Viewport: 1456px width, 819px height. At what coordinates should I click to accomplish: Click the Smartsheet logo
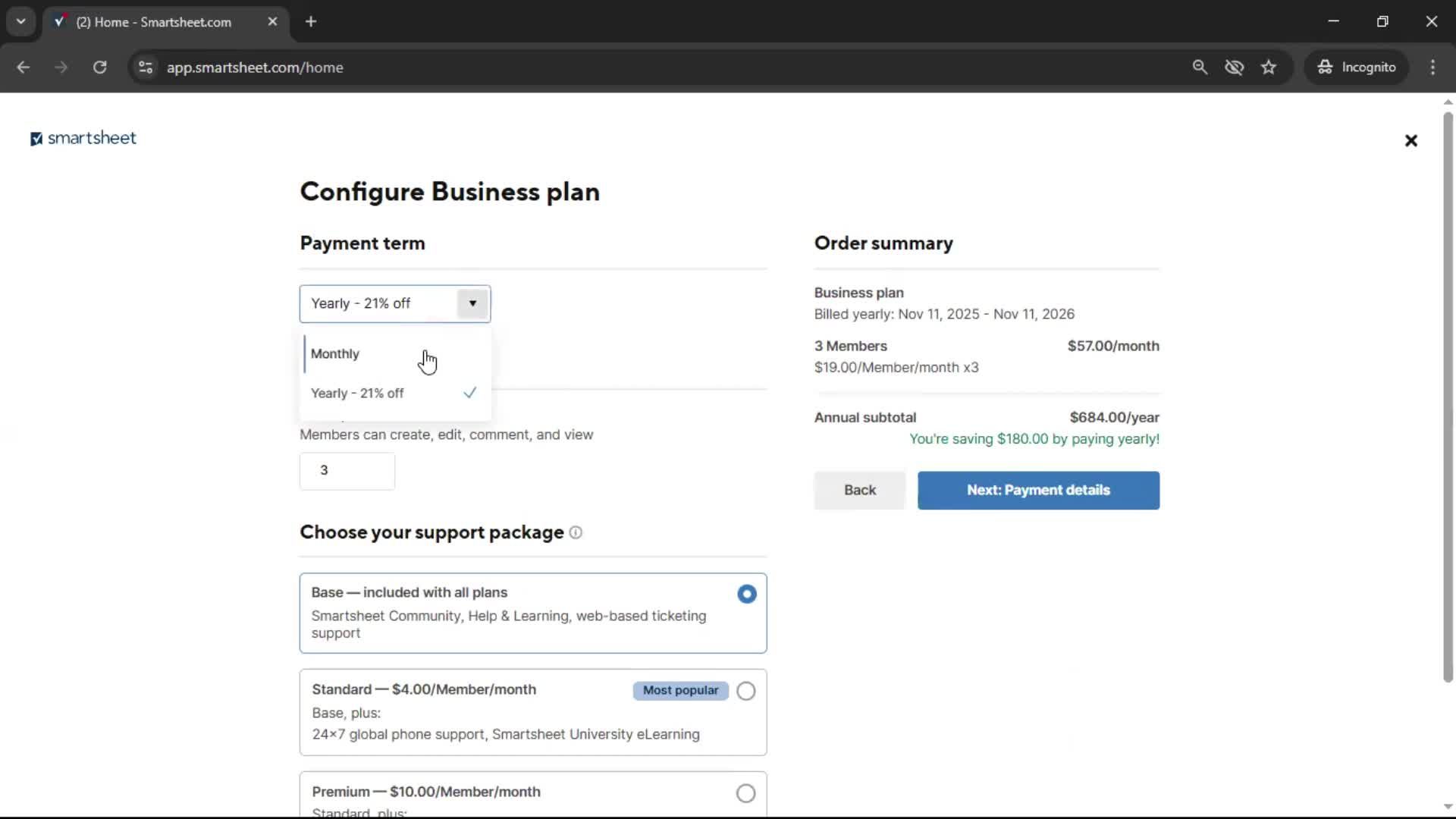point(83,138)
